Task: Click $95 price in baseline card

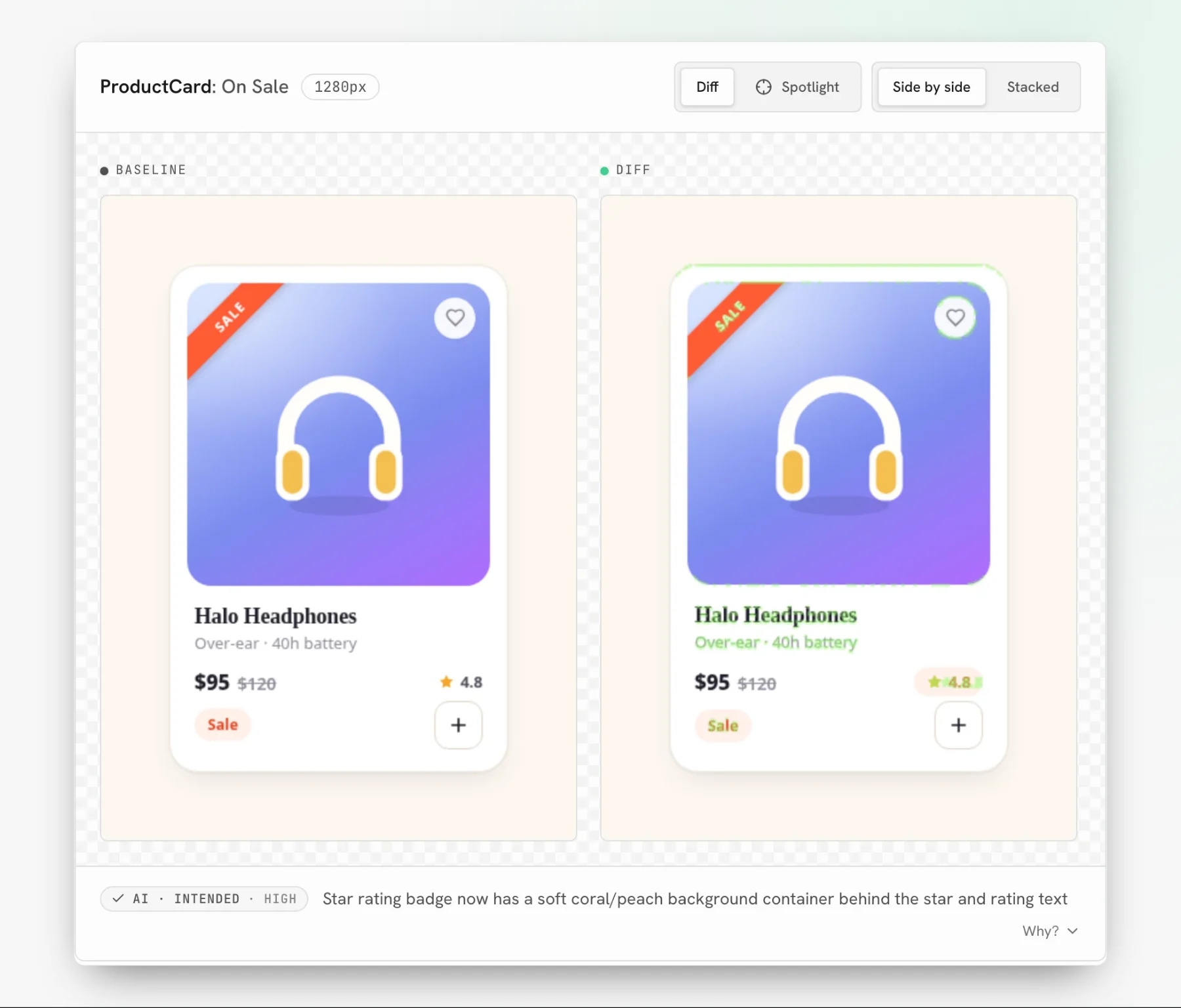Action: point(212,682)
